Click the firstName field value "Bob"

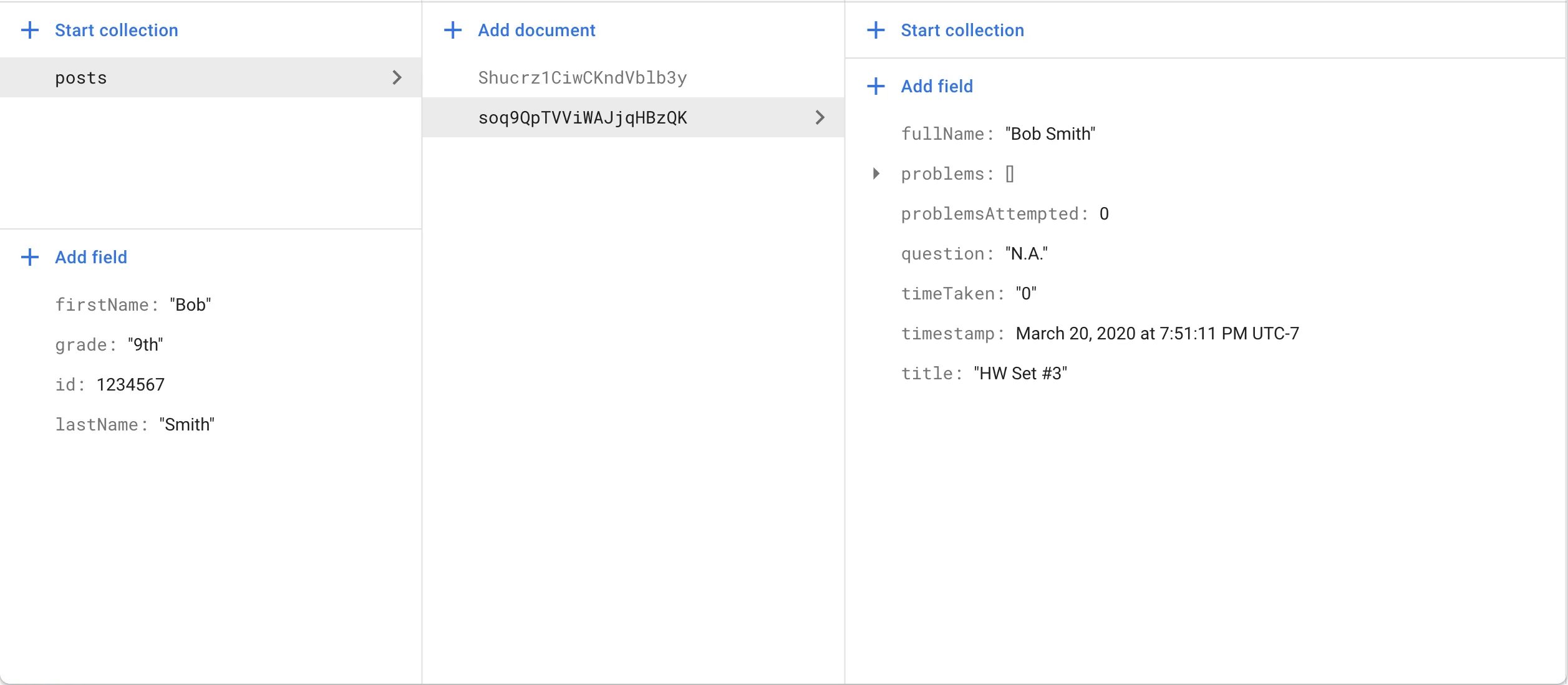[x=190, y=305]
